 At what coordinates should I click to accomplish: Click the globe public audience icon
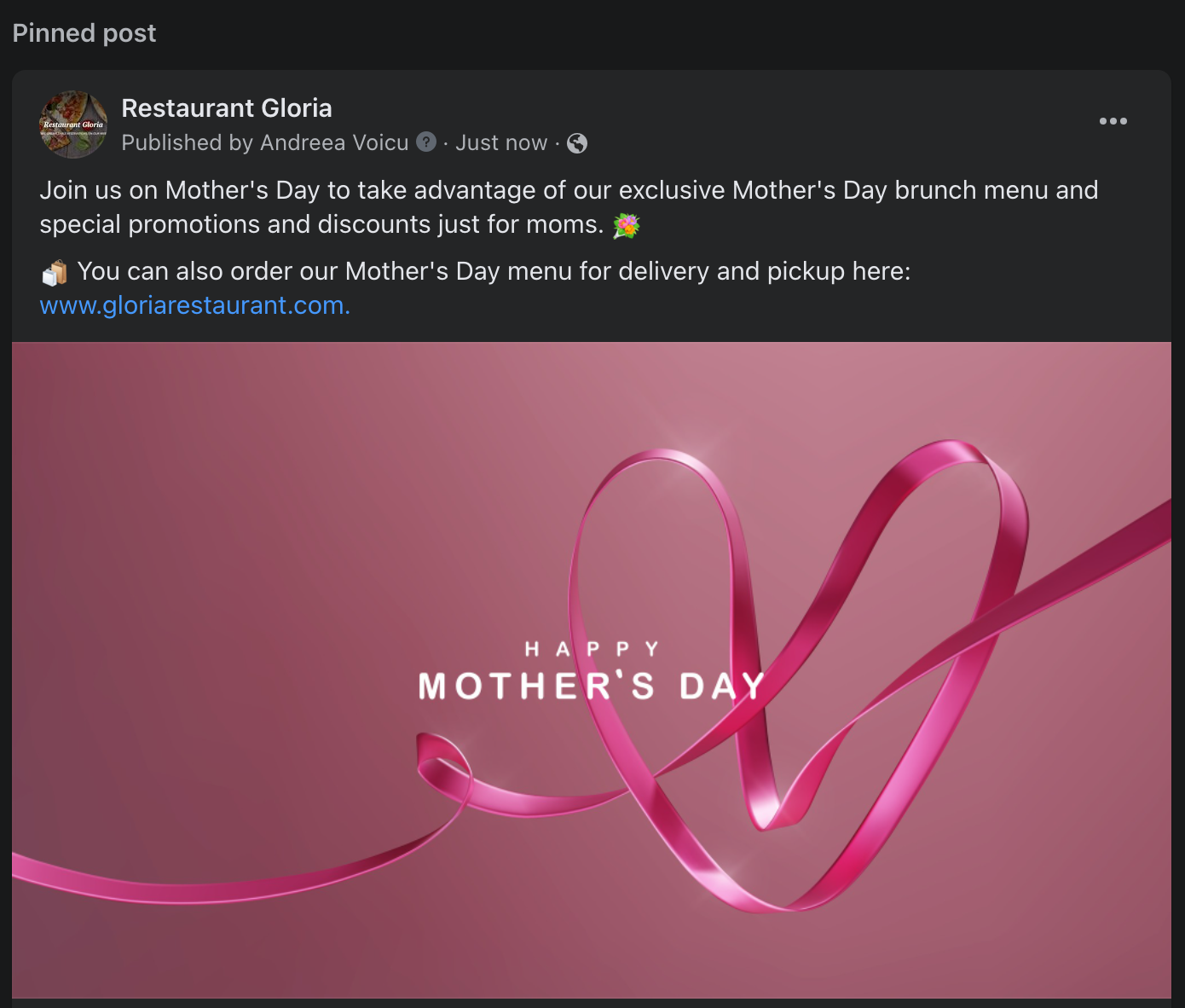click(x=577, y=143)
